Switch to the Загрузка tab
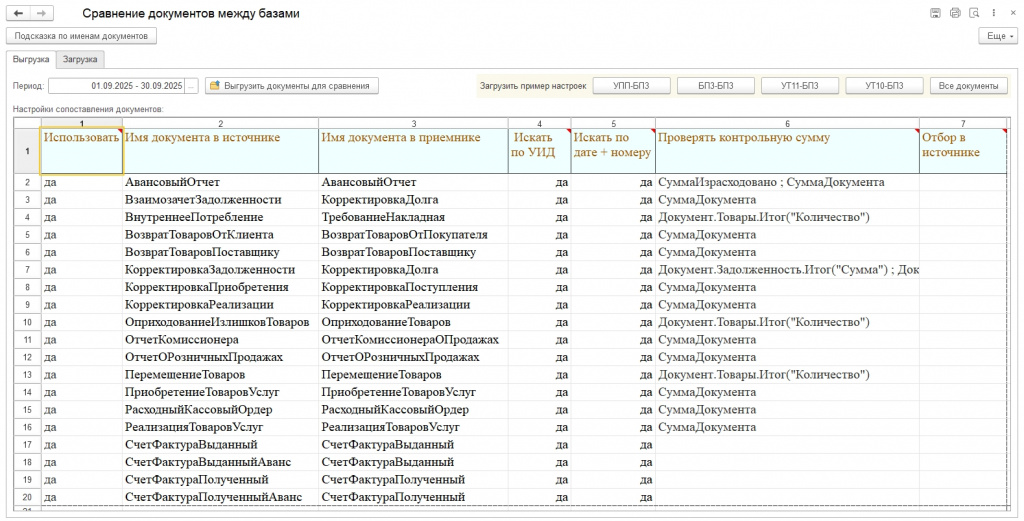This screenshot has width=1024, height=521. tap(80, 60)
